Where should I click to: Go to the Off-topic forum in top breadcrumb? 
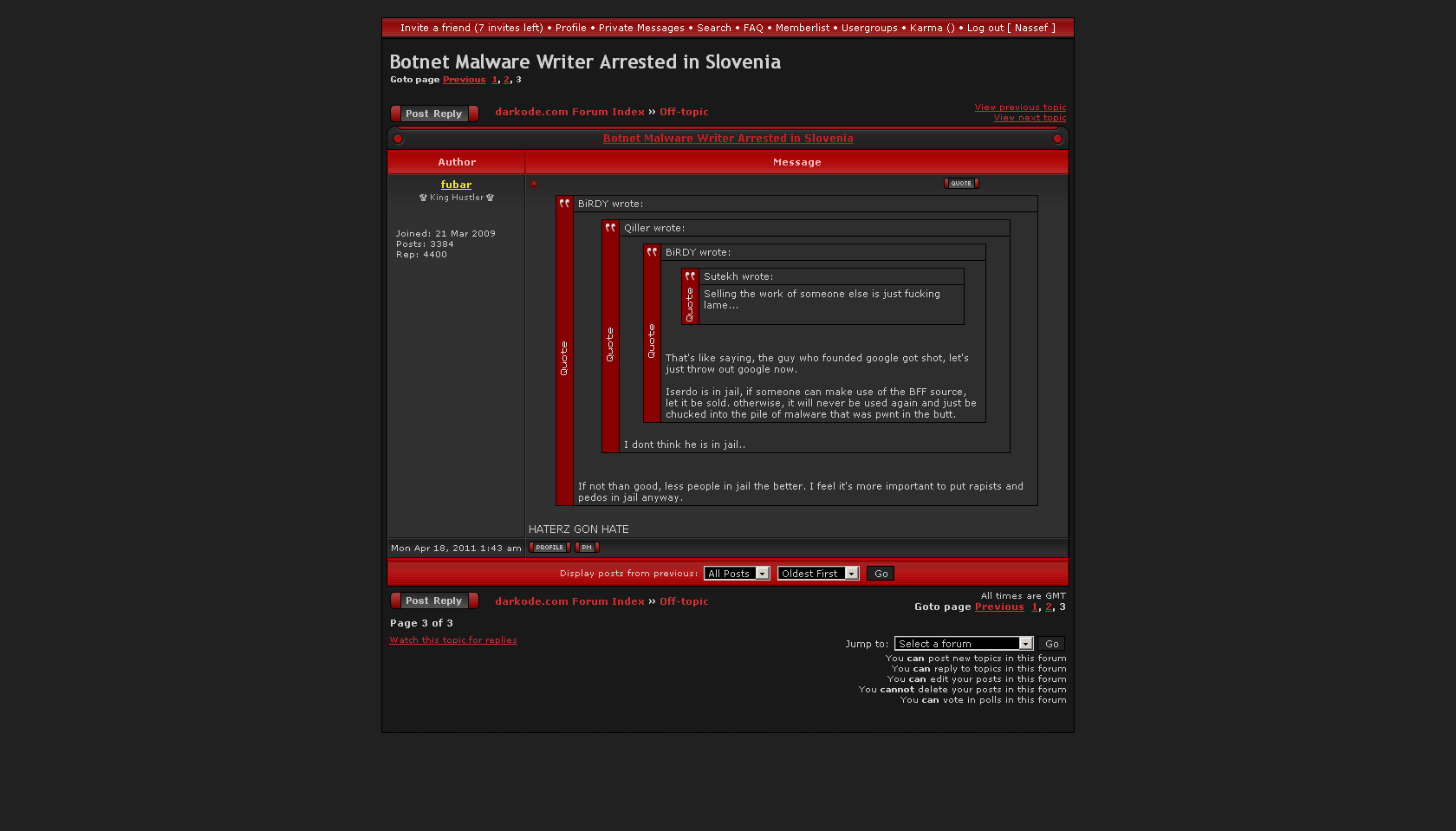point(684,112)
